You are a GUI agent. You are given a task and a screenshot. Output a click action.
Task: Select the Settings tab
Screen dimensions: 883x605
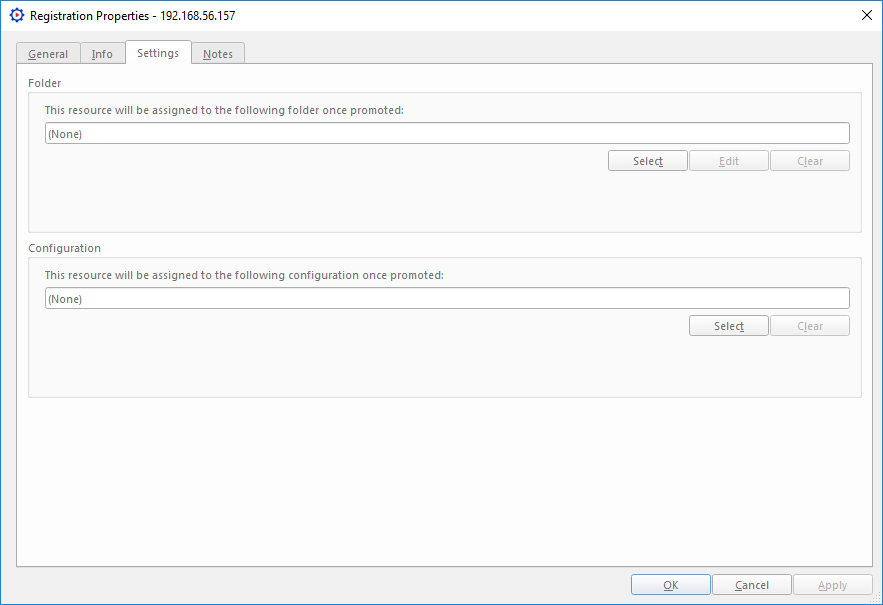[158, 53]
